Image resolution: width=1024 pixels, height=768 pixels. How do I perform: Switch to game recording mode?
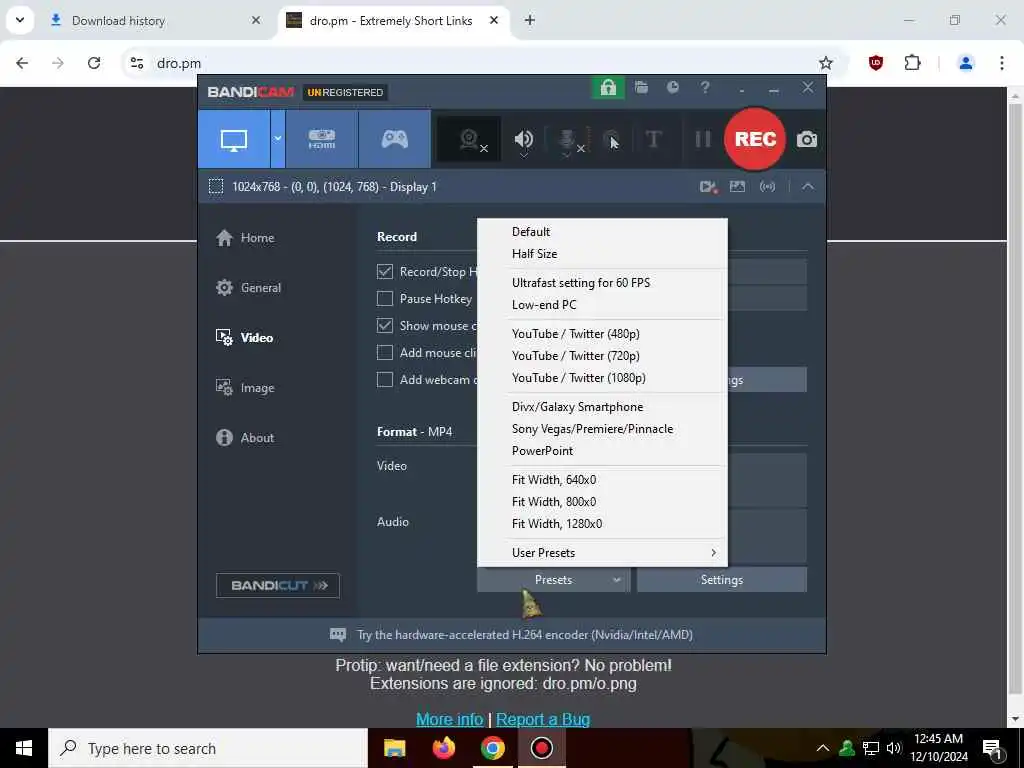pos(394,139)
